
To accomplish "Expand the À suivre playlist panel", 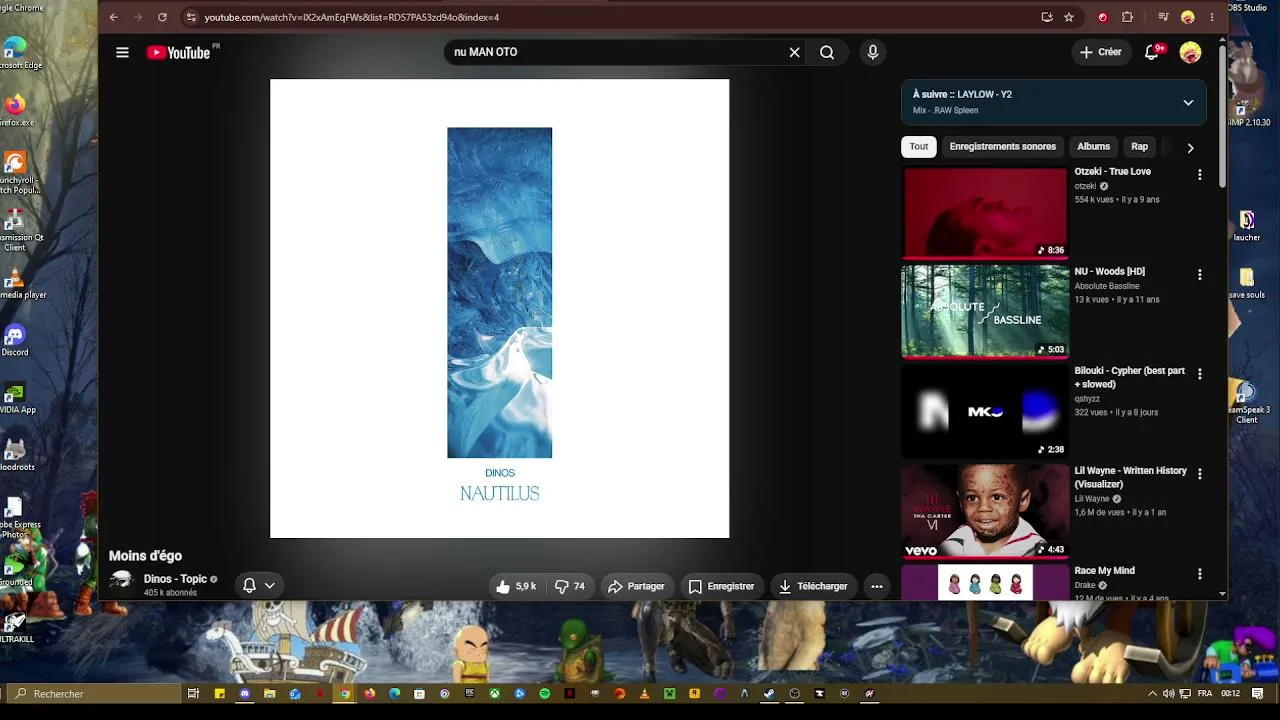I will point(1188,102).
